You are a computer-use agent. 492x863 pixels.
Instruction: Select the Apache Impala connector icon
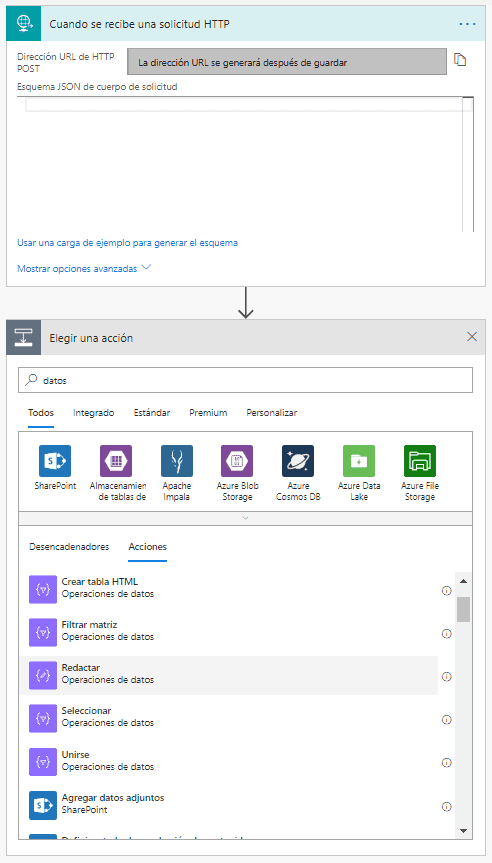coord(177,461)
